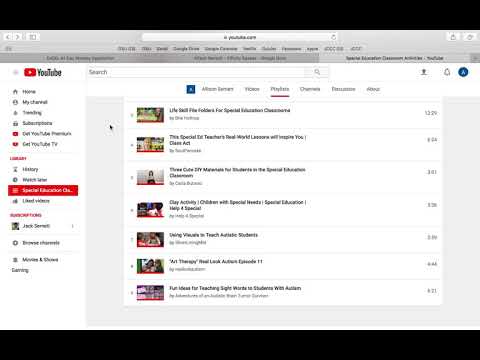This screenshot has width=480, height=360.
Task: Open Get YouTube TV
Action: (40, 144)
